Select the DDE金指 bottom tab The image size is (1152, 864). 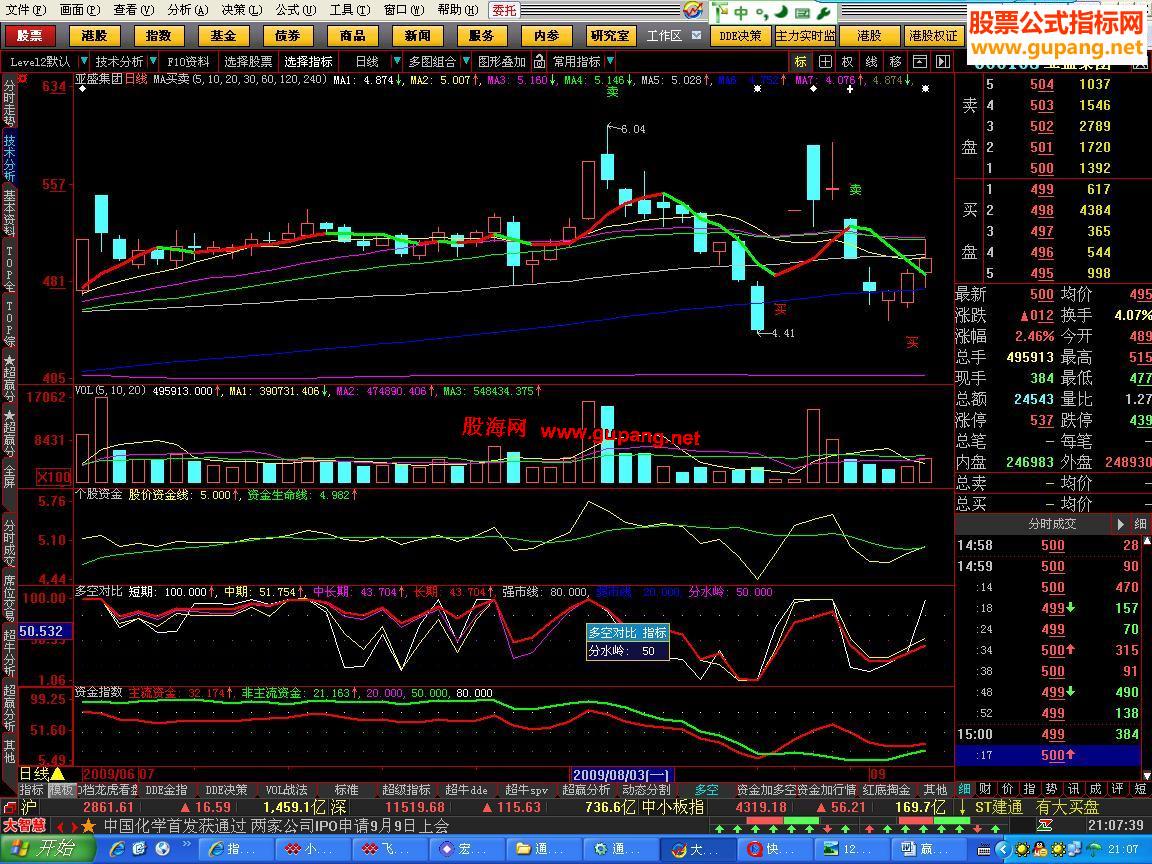coord(166,790)
